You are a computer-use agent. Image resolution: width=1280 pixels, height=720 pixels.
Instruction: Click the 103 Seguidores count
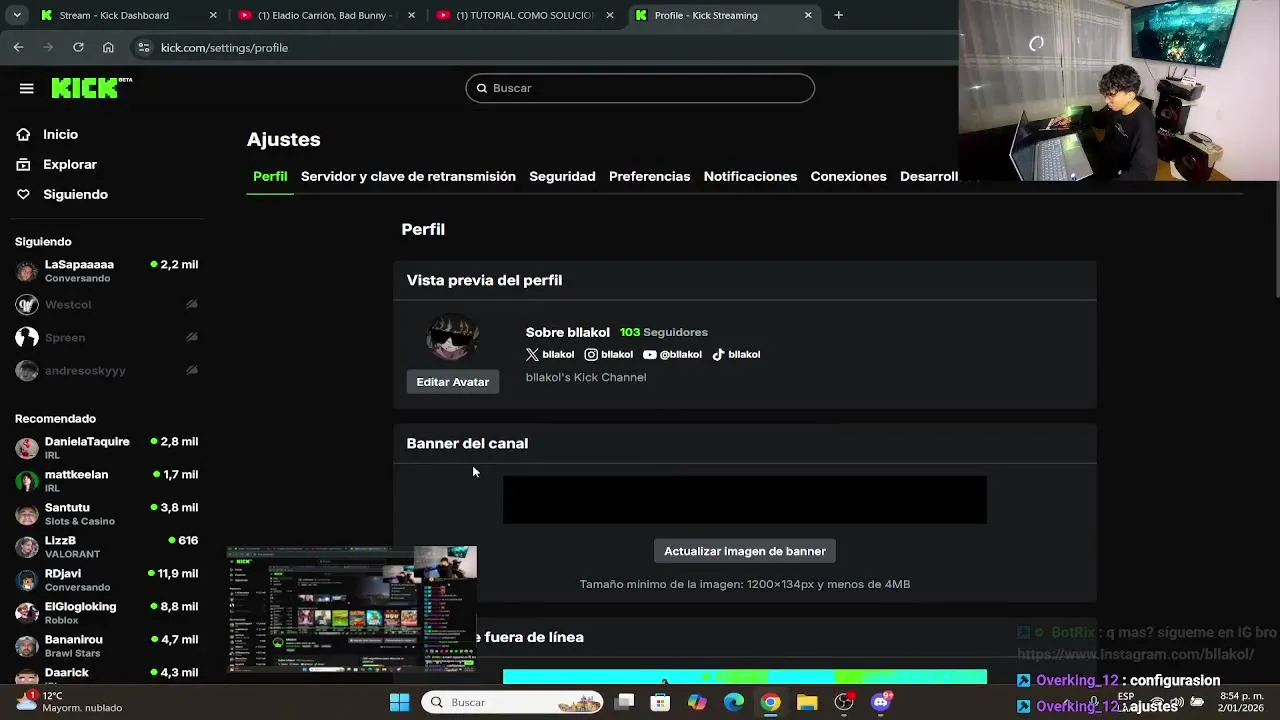(x=663, y=332)
